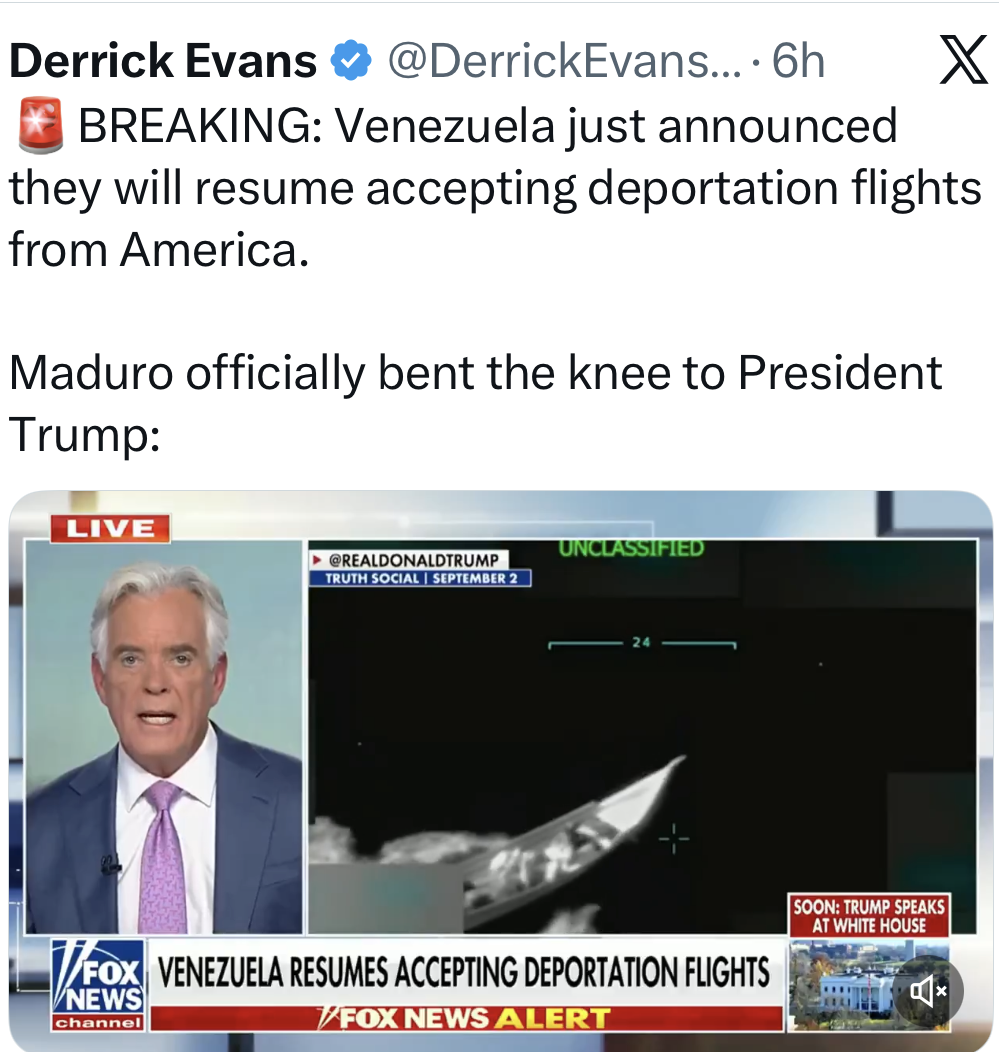
Task: Open Derrick Evans's profile via the display name
Action: tap(163, 61)
